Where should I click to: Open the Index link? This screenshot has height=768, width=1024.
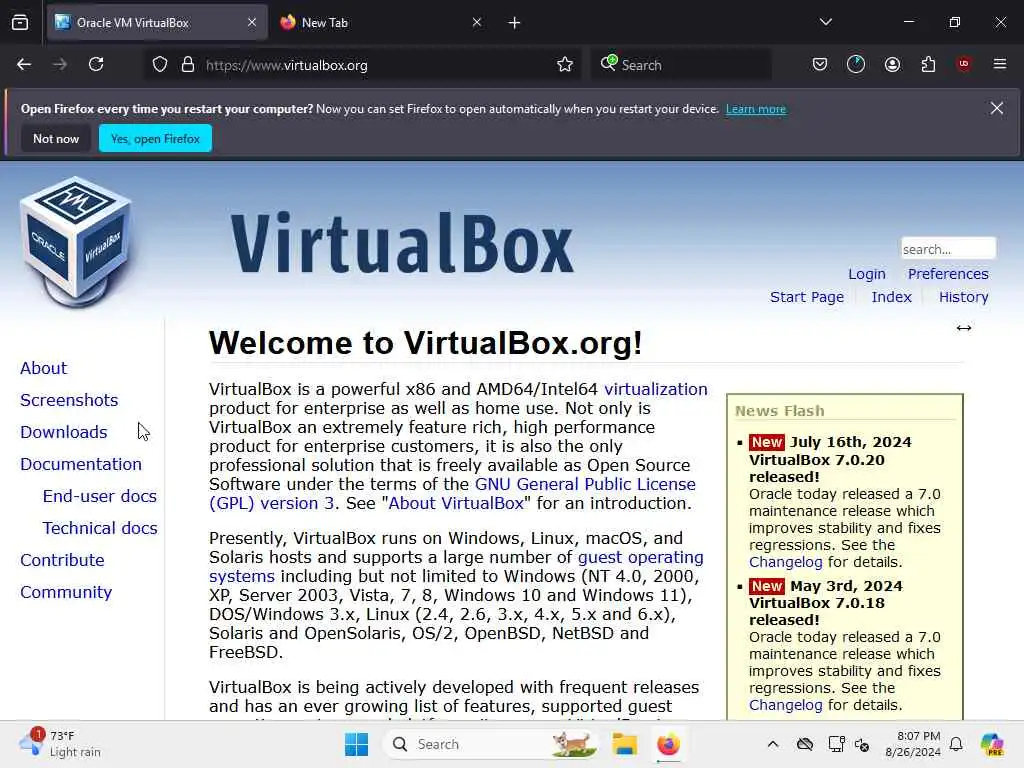[x=891, y=297]
